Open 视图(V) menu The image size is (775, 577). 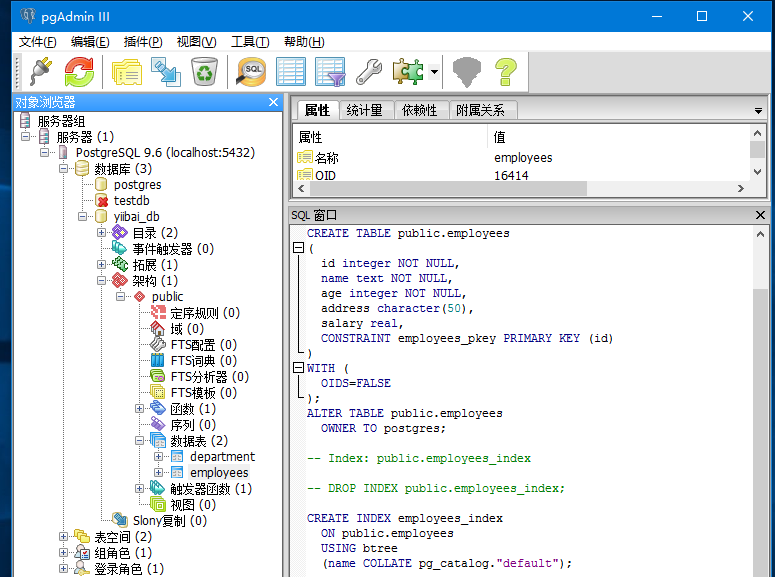coord(197,42)
